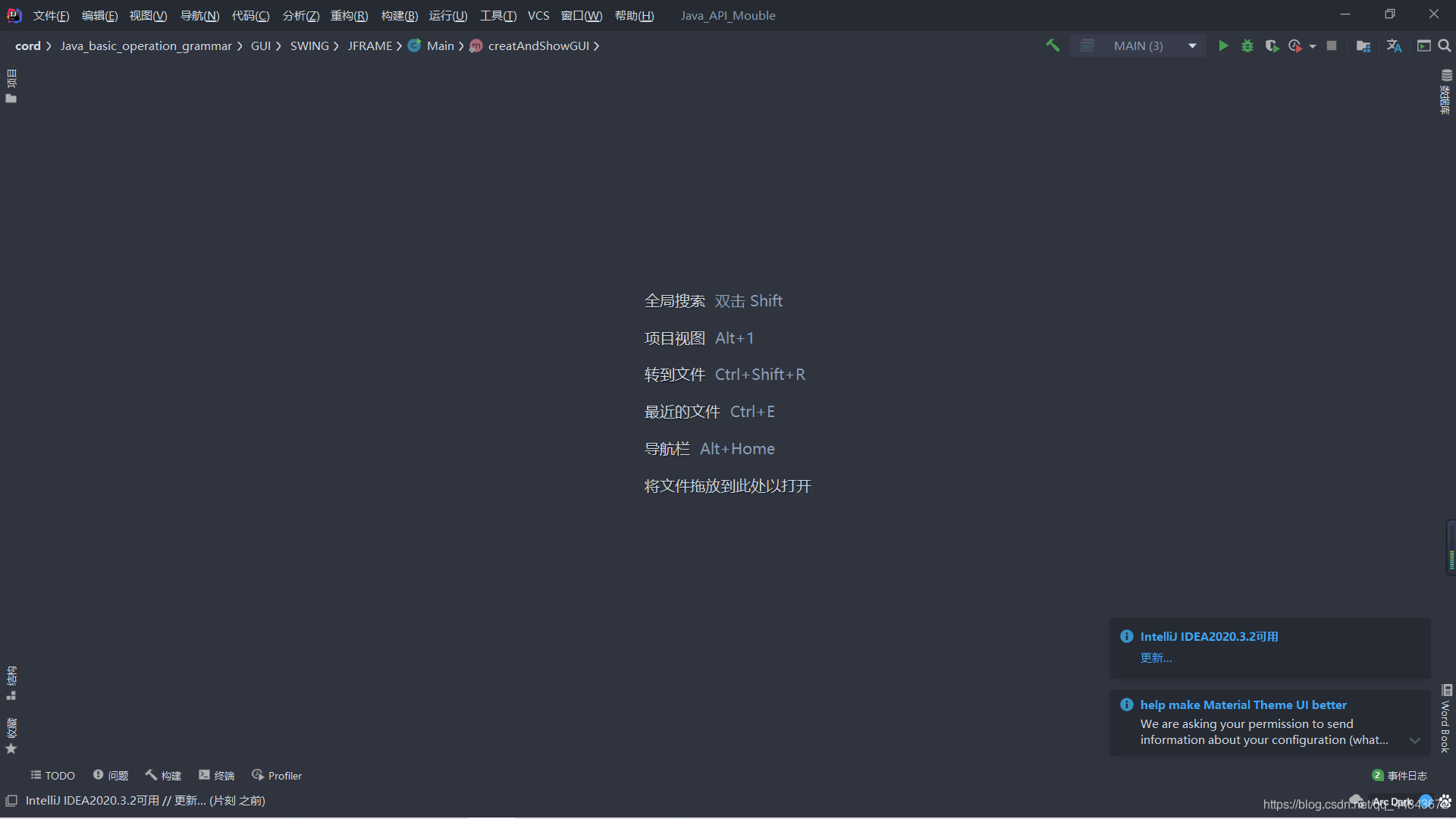Open the 结构 Structure tool window

11,683
